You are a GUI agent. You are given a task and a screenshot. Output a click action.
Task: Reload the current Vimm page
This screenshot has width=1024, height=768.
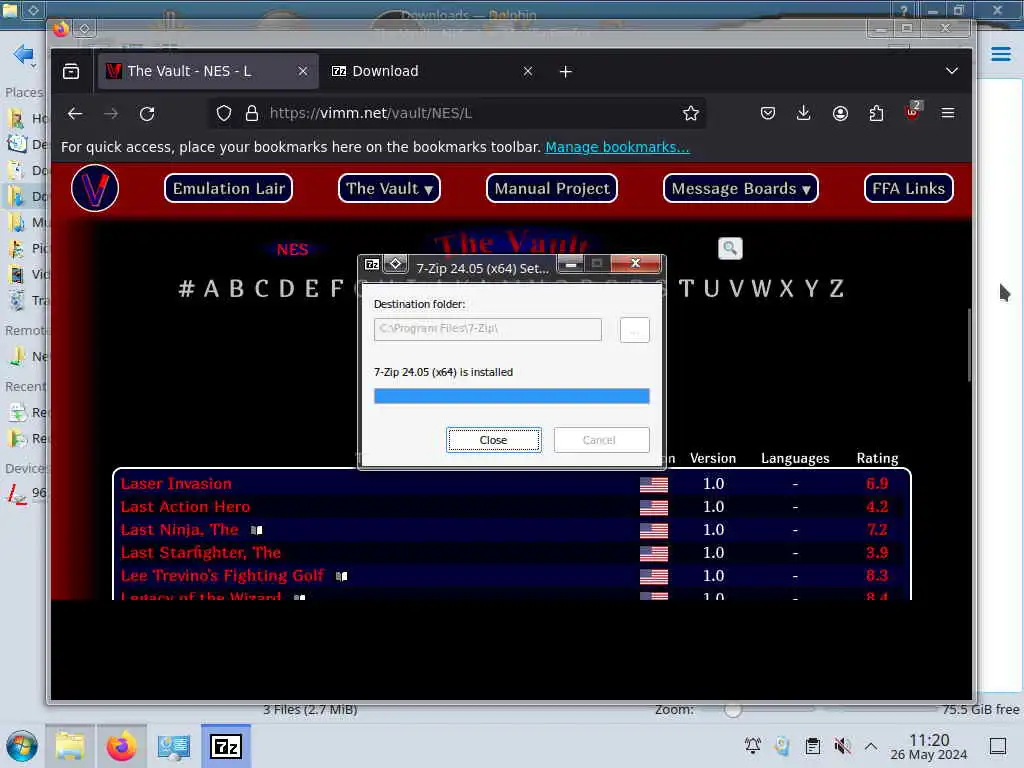point(147,114)
